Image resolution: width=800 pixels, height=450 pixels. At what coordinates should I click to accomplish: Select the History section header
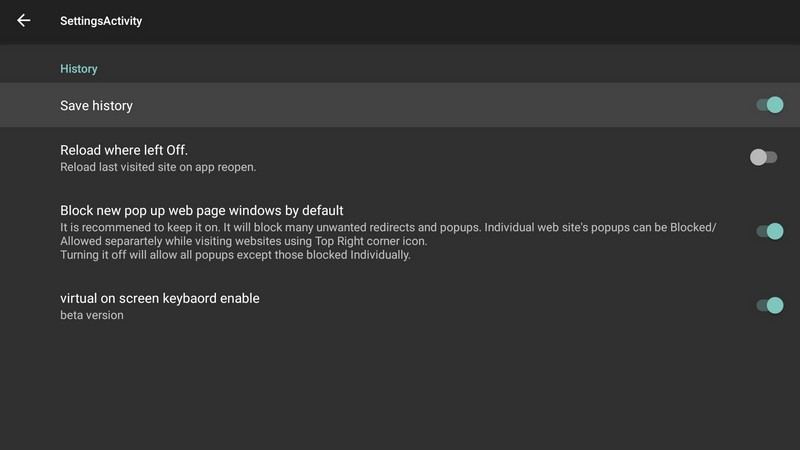tap(78, 69)
